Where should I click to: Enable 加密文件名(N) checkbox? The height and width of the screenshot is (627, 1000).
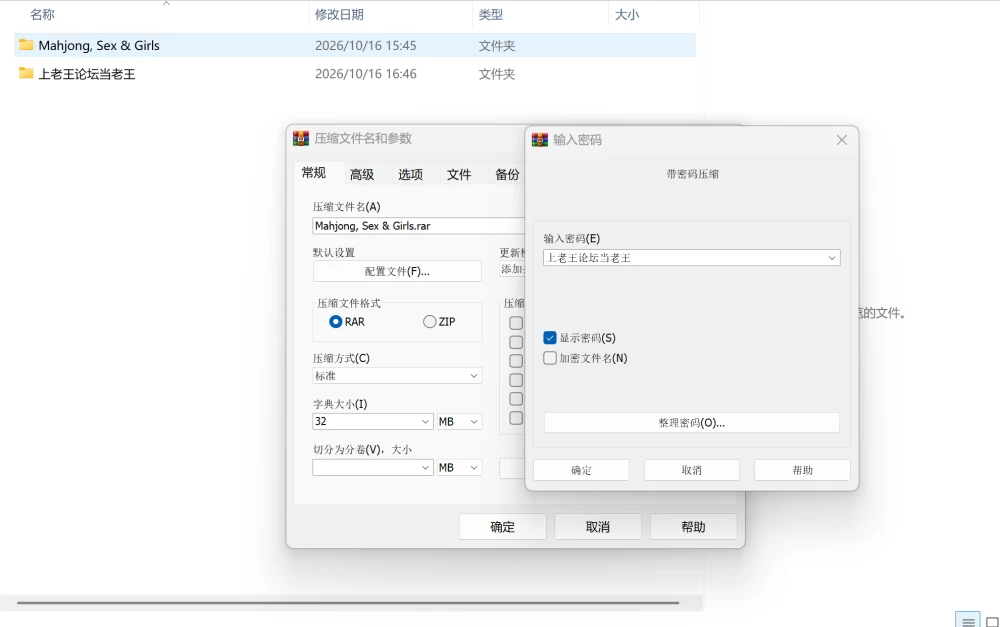click(x=550, y=358)
